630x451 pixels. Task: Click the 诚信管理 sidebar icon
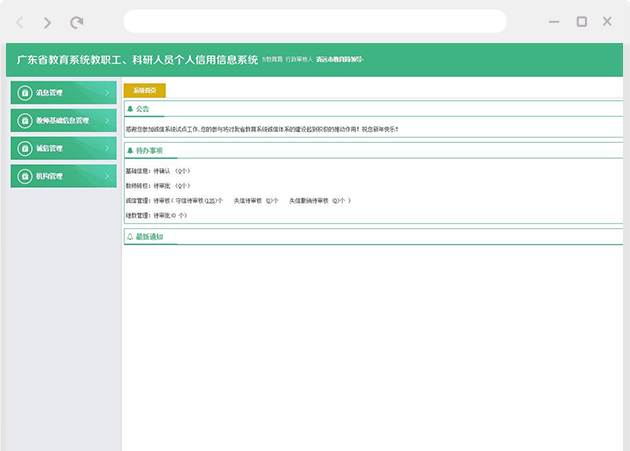click(24, 148)
